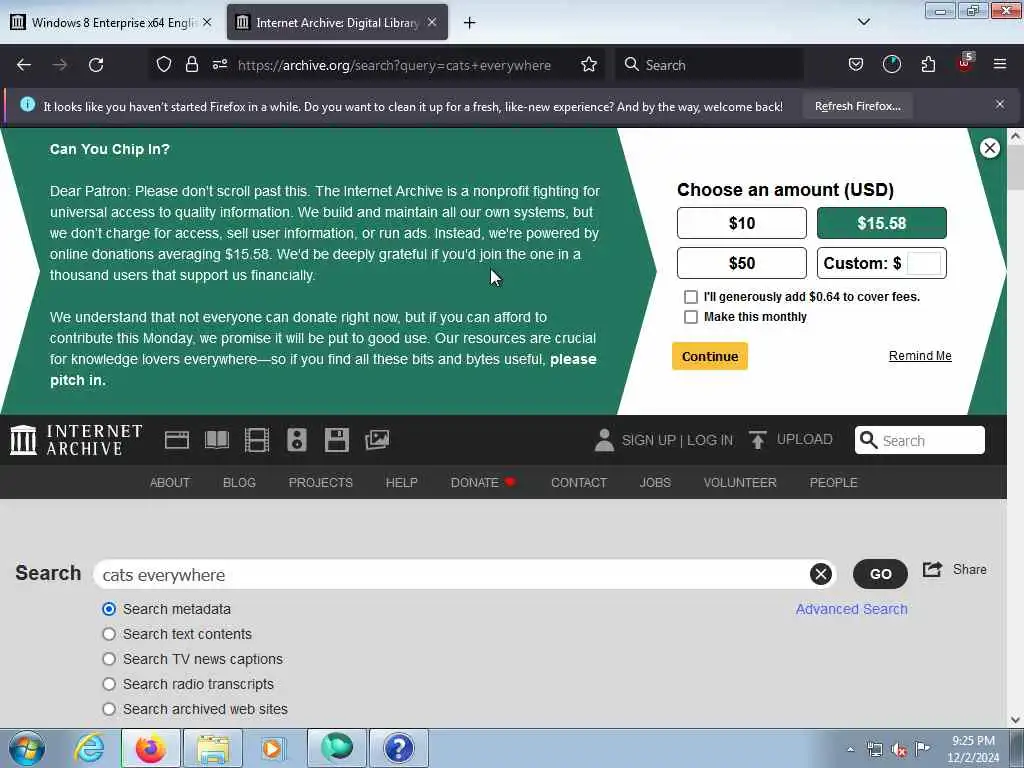Expand the list all tabs chevron
Image resolution: width=1024 pixels, height=768 pixels.
[x=863, y=22]
